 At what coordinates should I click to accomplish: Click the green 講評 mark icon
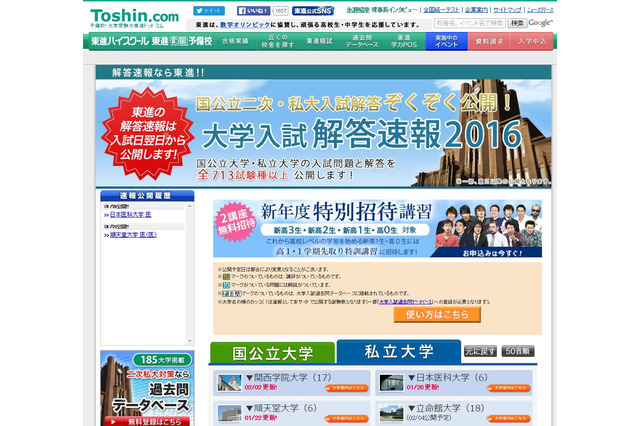click(x=226, y=277)
